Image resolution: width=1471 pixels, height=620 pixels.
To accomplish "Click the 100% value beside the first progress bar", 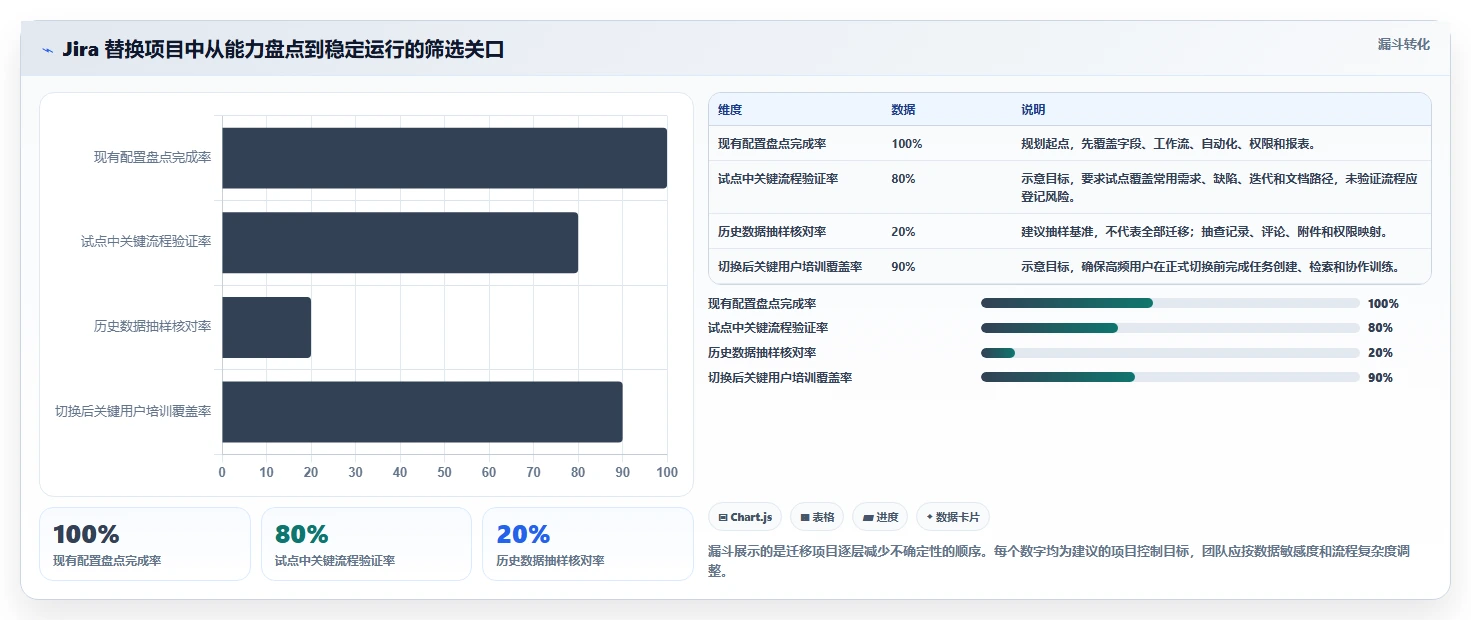I will [x=1383, y=304].
